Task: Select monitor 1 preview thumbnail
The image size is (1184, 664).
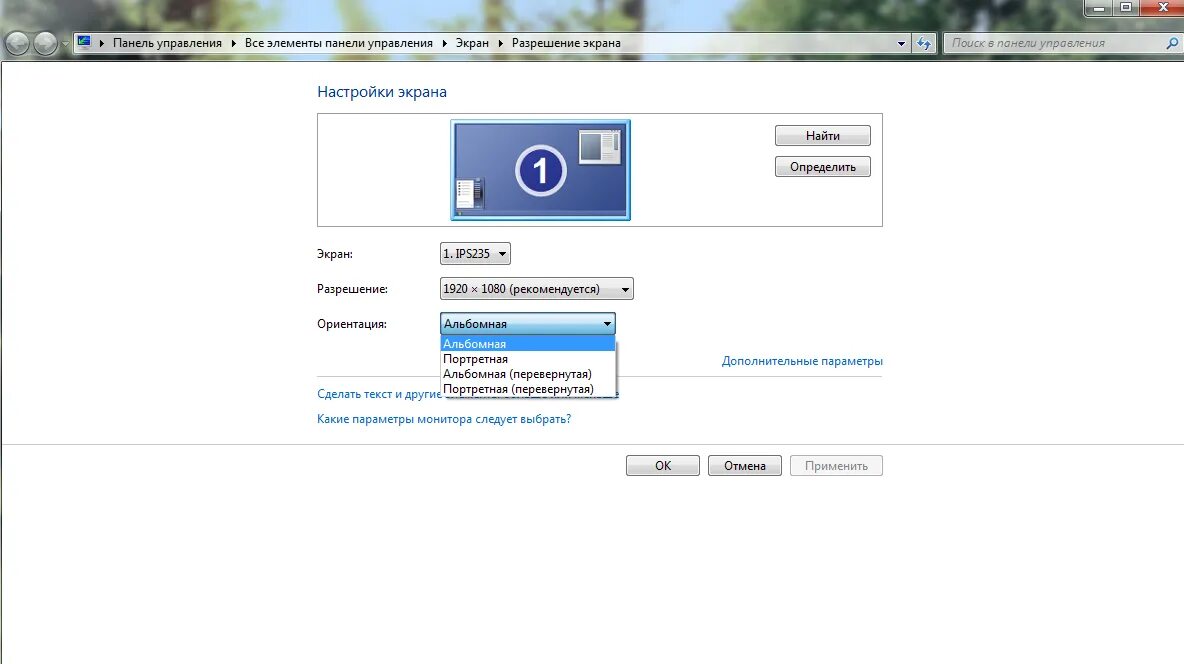Action: tap(541, 170)
